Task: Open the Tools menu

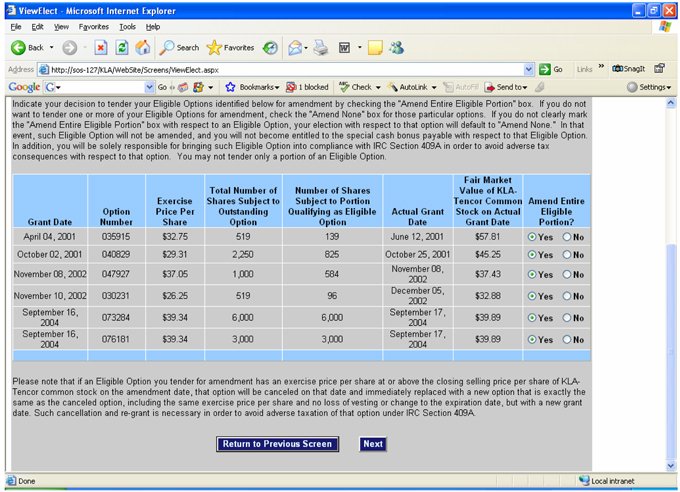Action: point(126,27)
